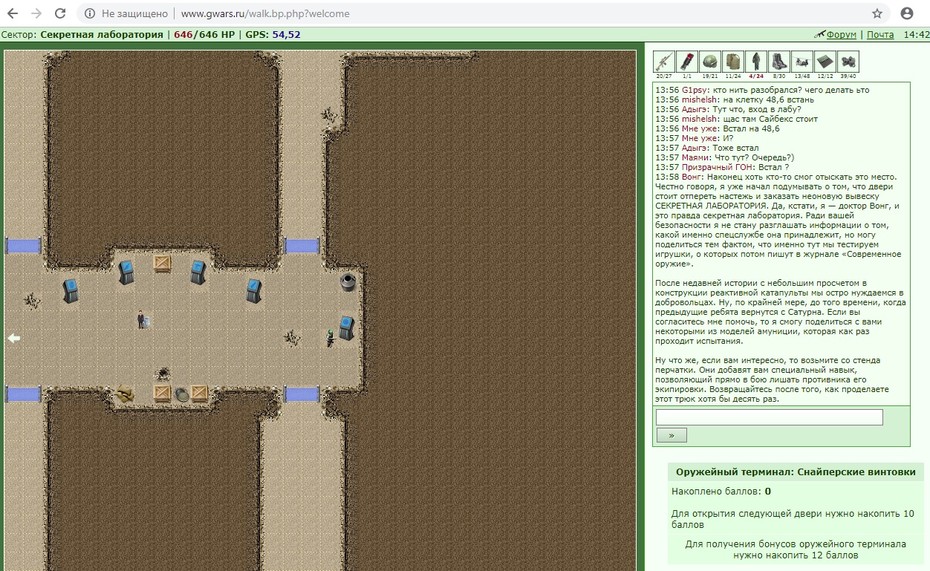
Task: Click text about needing 10 points for door
Action: pos(792,519)
